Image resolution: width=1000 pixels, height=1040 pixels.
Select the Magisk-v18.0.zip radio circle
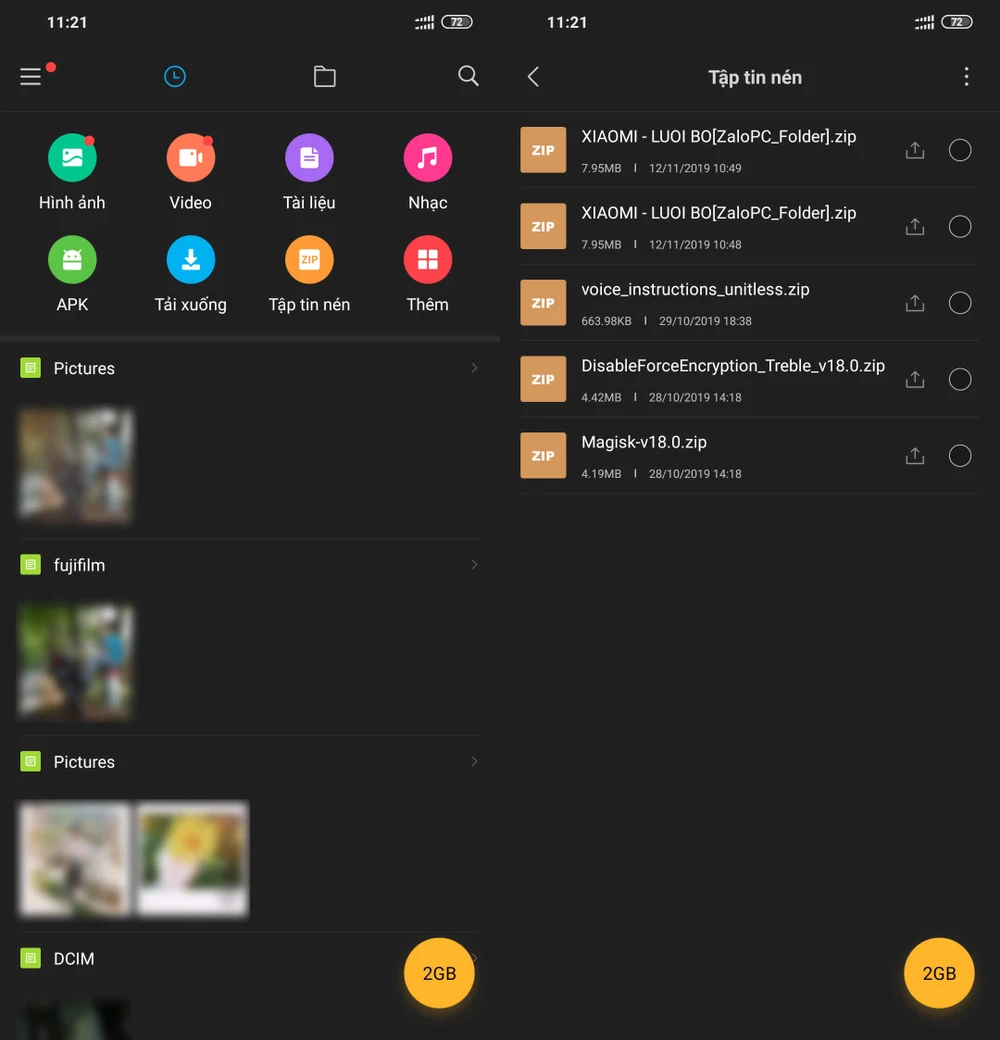(x=960, y=456)
